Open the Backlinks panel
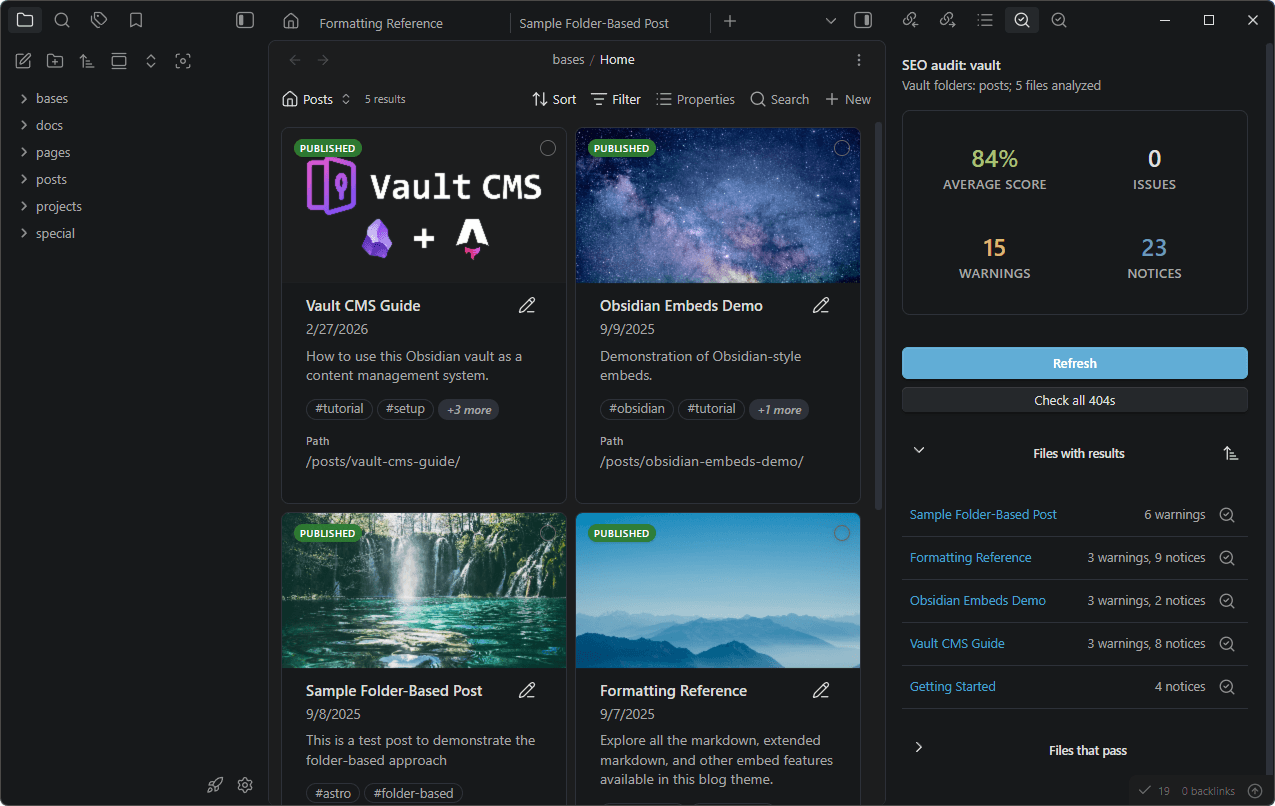1275x806 pixels. point(910,20)
